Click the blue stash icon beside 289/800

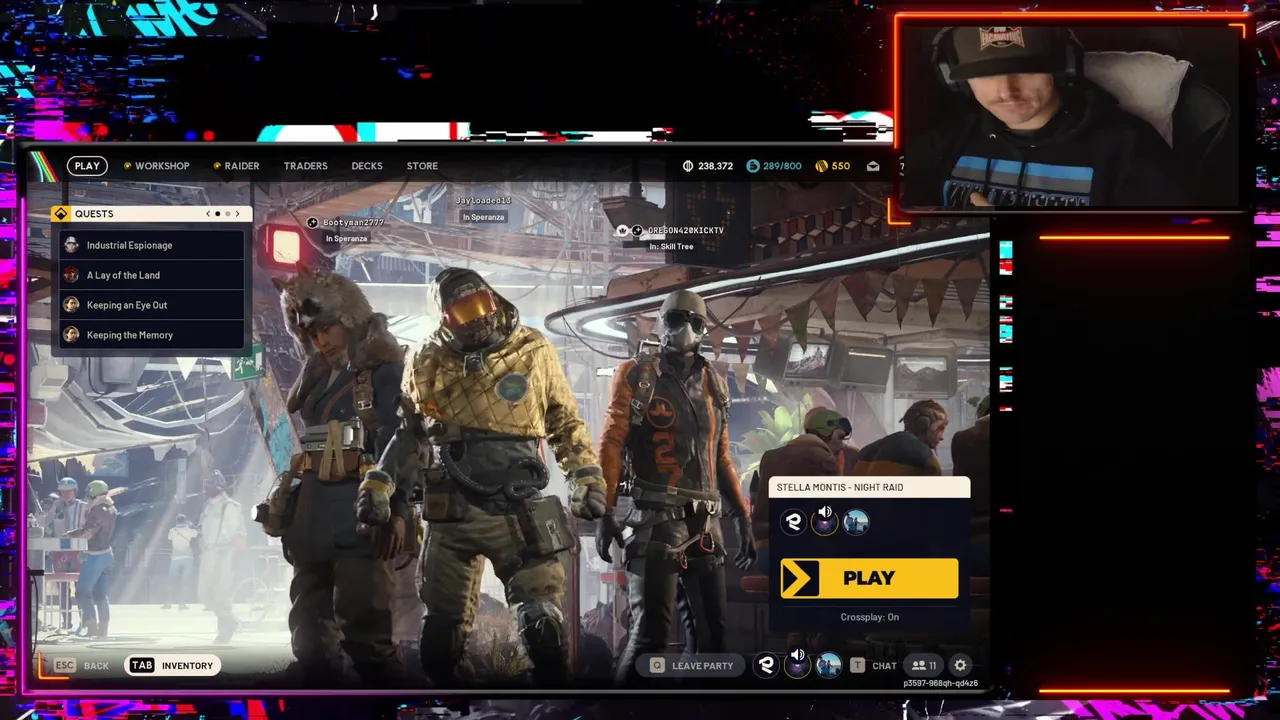click(753, 166)
